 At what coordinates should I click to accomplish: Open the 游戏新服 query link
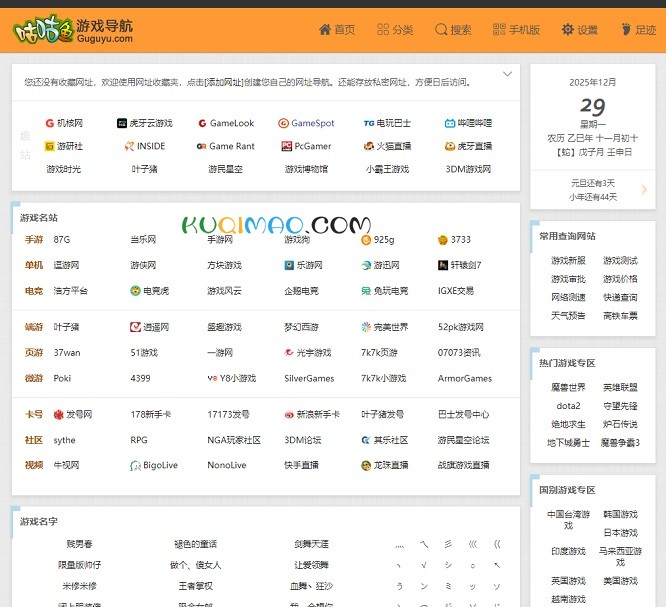(x=568, y=261)
